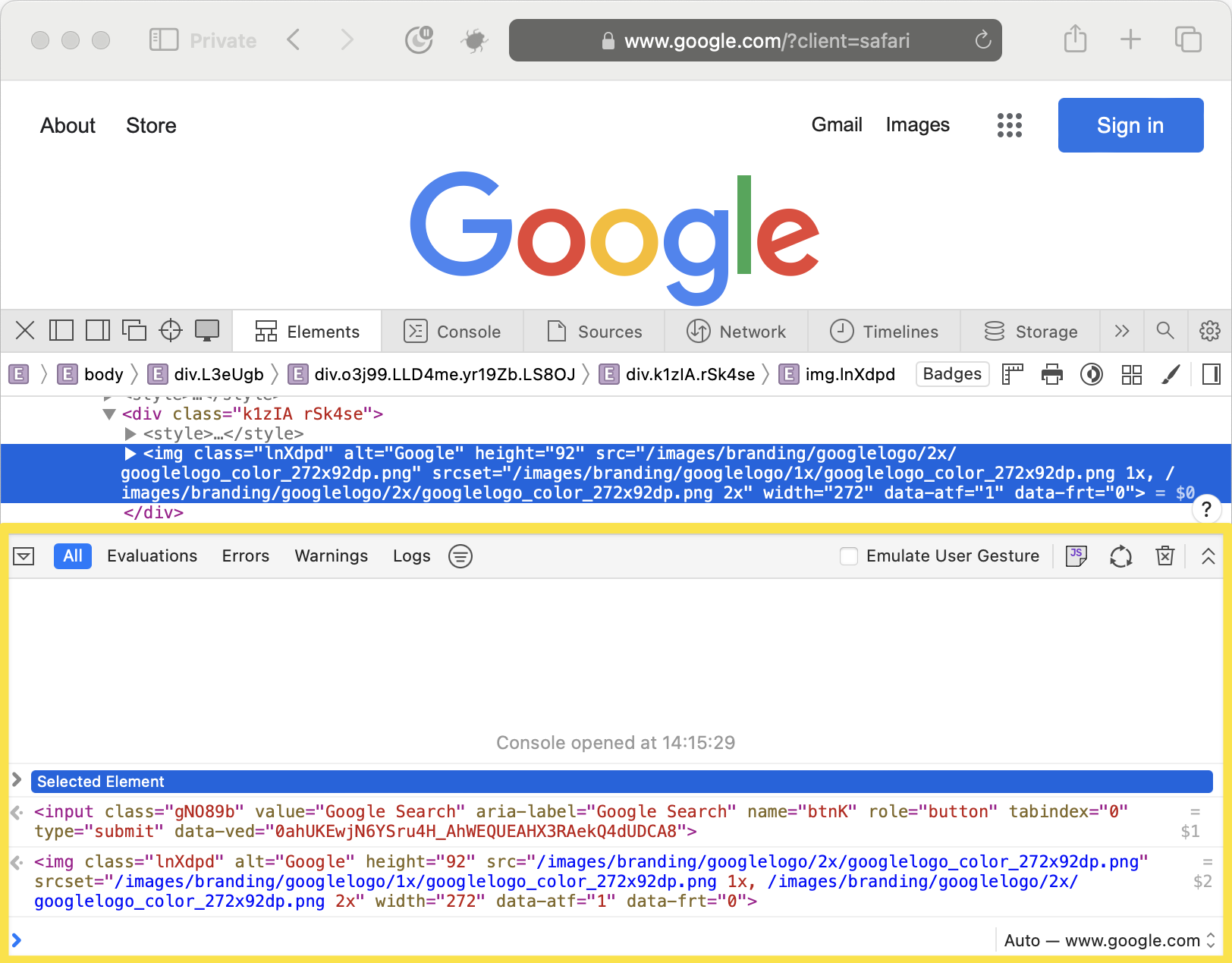Image resolution: width=1232 pixels, height=963 pixels.
Task: Open Google apps grid
Action: 1010,125
